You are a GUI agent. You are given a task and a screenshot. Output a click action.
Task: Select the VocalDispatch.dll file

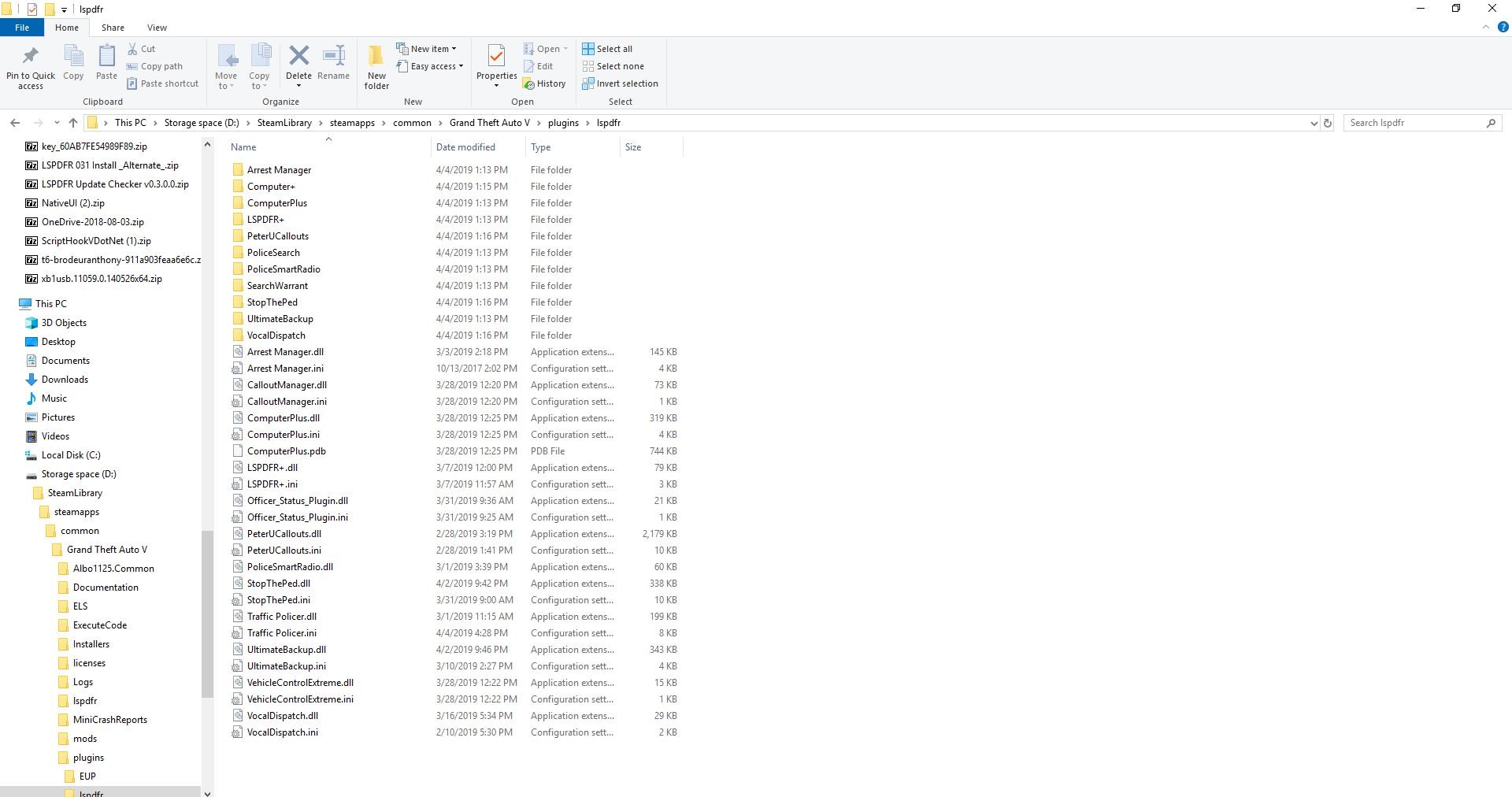point(282,716)
